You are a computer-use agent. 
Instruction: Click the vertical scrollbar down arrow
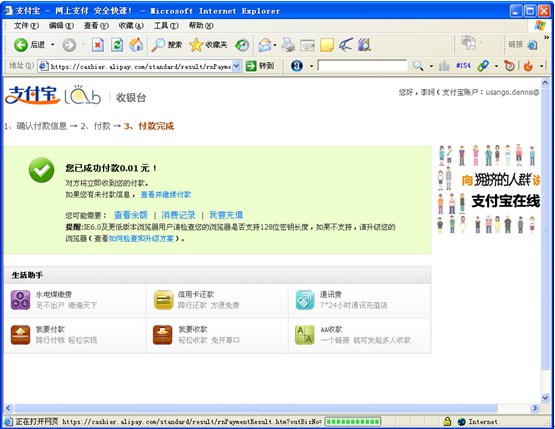pyautogui.click(x=545, y=398)
